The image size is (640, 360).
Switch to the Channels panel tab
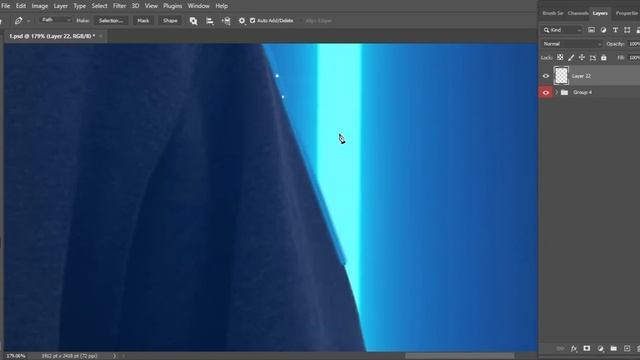[x=578, y=13]
